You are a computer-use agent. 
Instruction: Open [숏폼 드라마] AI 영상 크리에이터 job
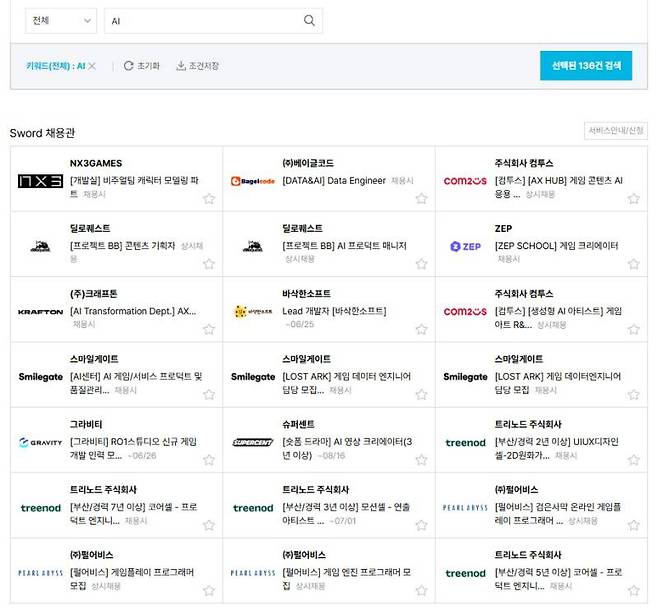(347, 448)
